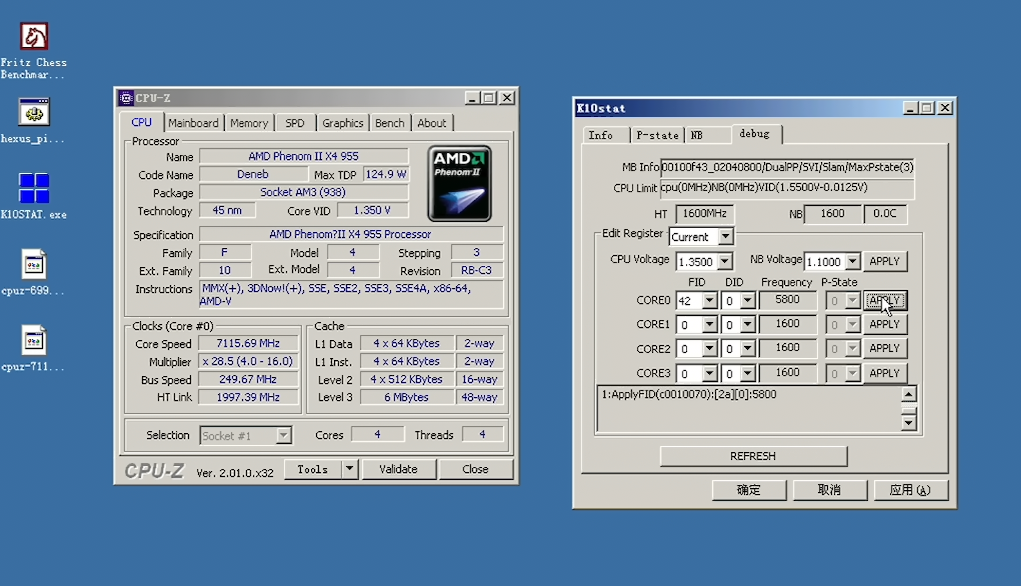The width and height of the screenshot is (1021, 586).
Task: Click APPLY for CORE1
Action: click(x=884, y=324)
